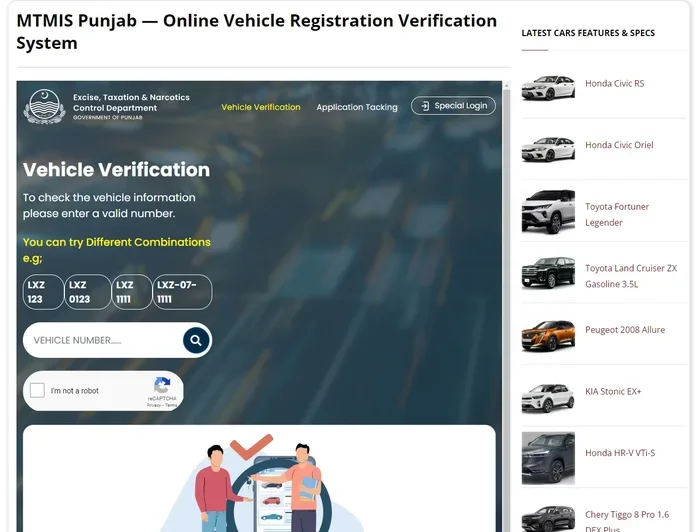Screen dimensions: 700x532
Task: Click the Vehicle Verification heading text
Action: pyautogui.click(x=116, y=170)
